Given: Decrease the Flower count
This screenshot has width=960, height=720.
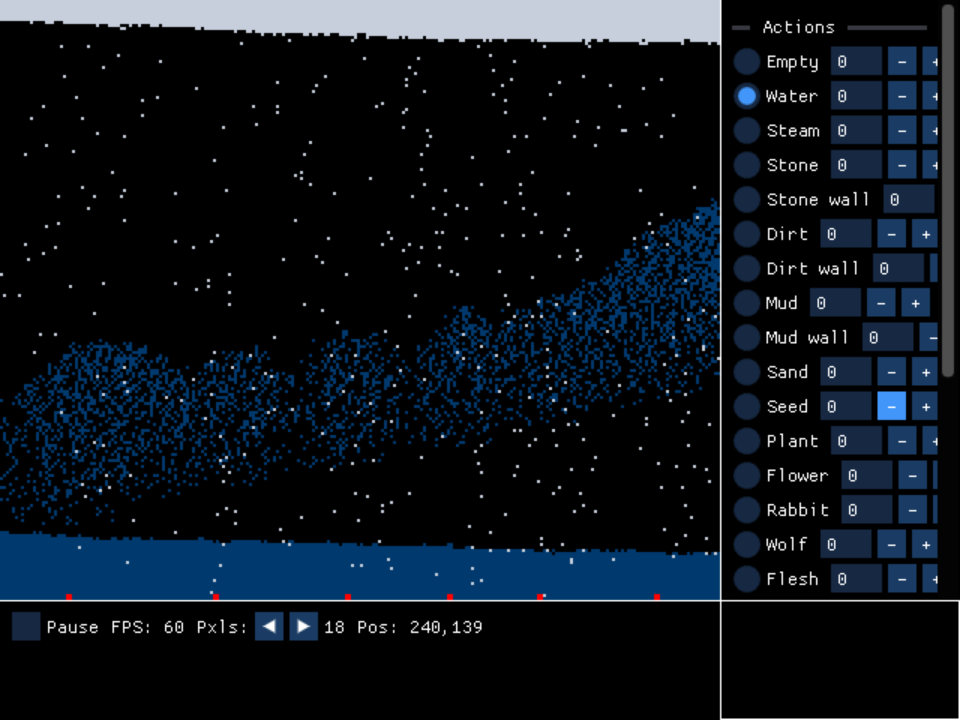Looking at the screenshot, I should click(x=912, y=475).
